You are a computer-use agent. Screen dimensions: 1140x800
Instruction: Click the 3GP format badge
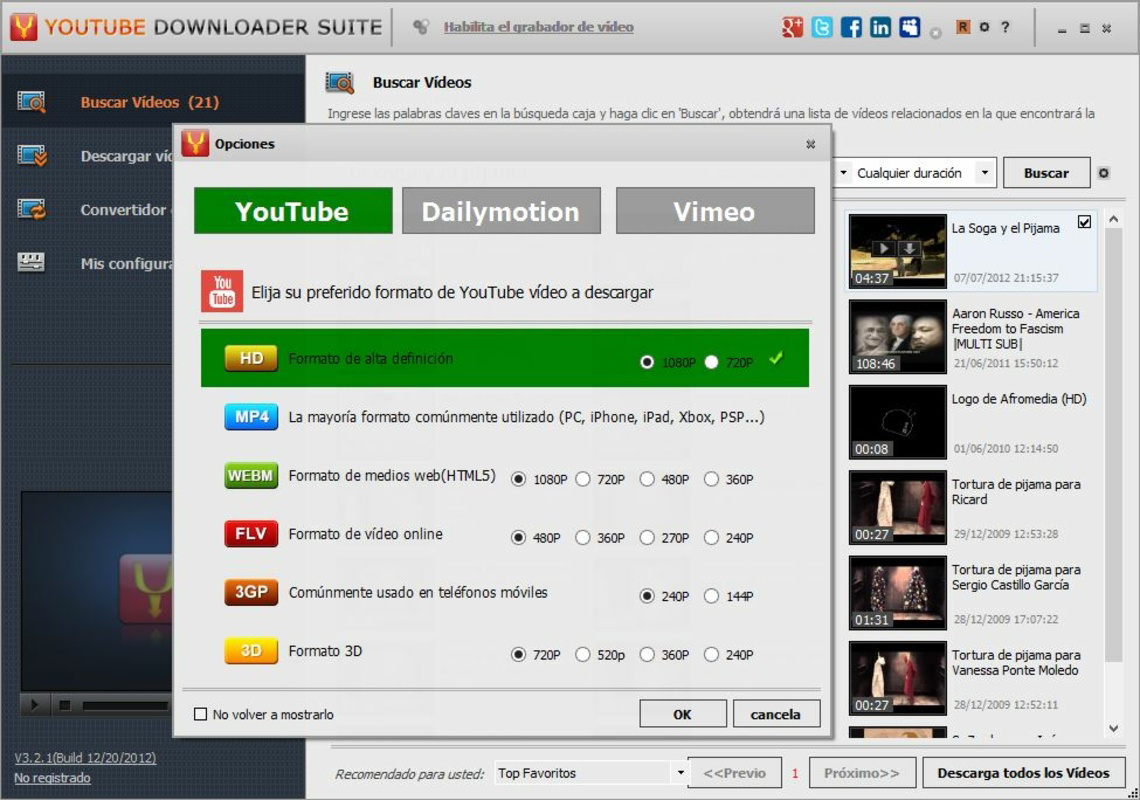(x=251, y=592)
